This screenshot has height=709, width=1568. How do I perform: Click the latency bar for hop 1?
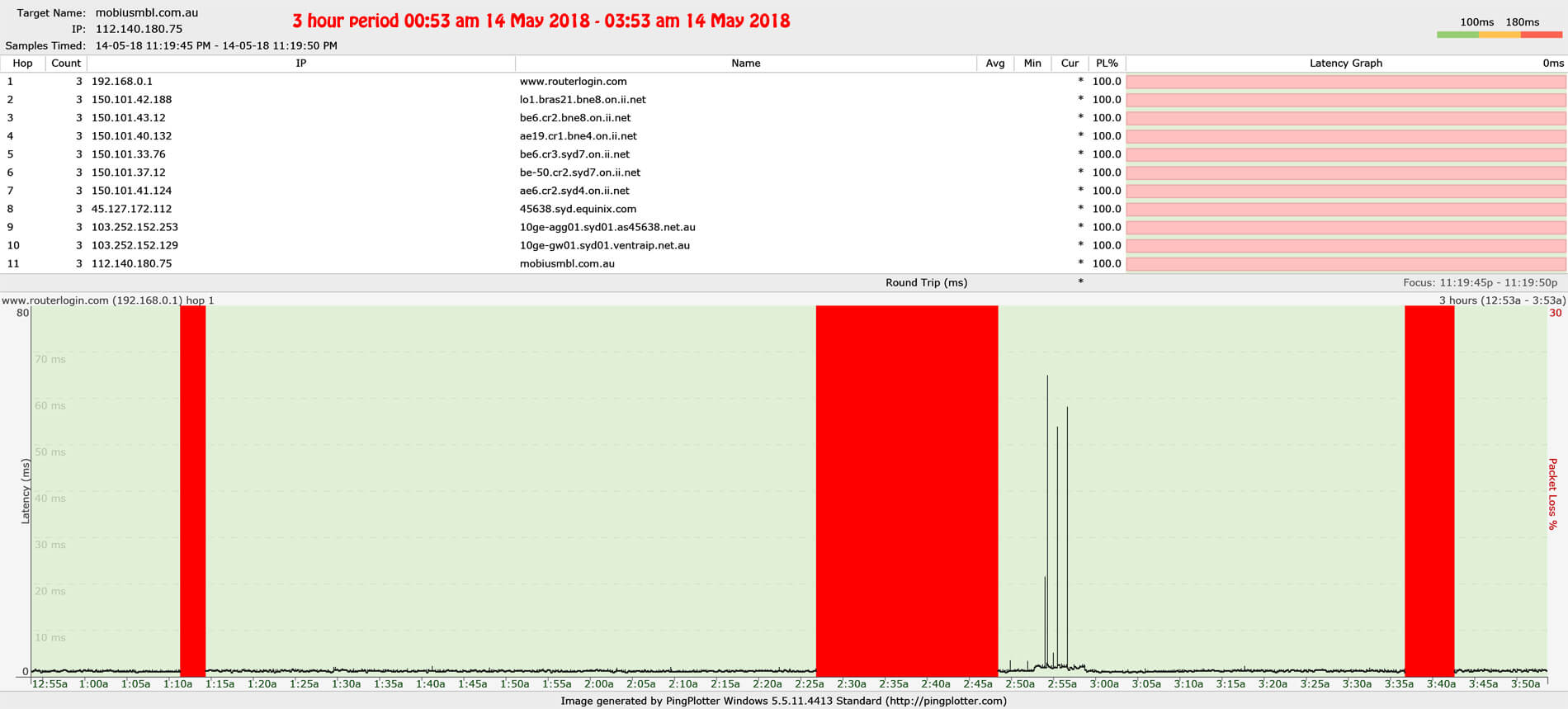[x=1345, y=82]
